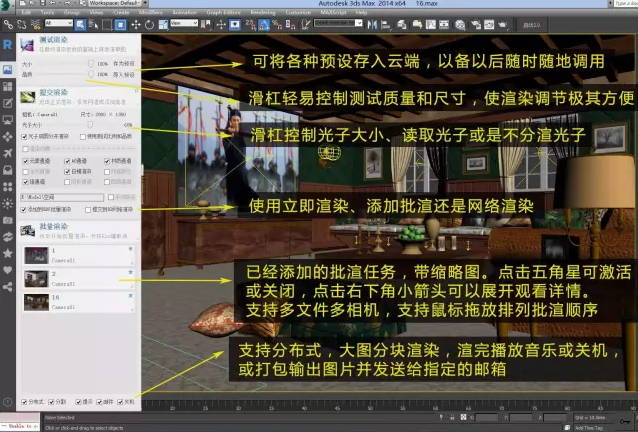Adjust the 品质 quality slider handle
This screenshot has height=432, width=638.
click(91, 74)
